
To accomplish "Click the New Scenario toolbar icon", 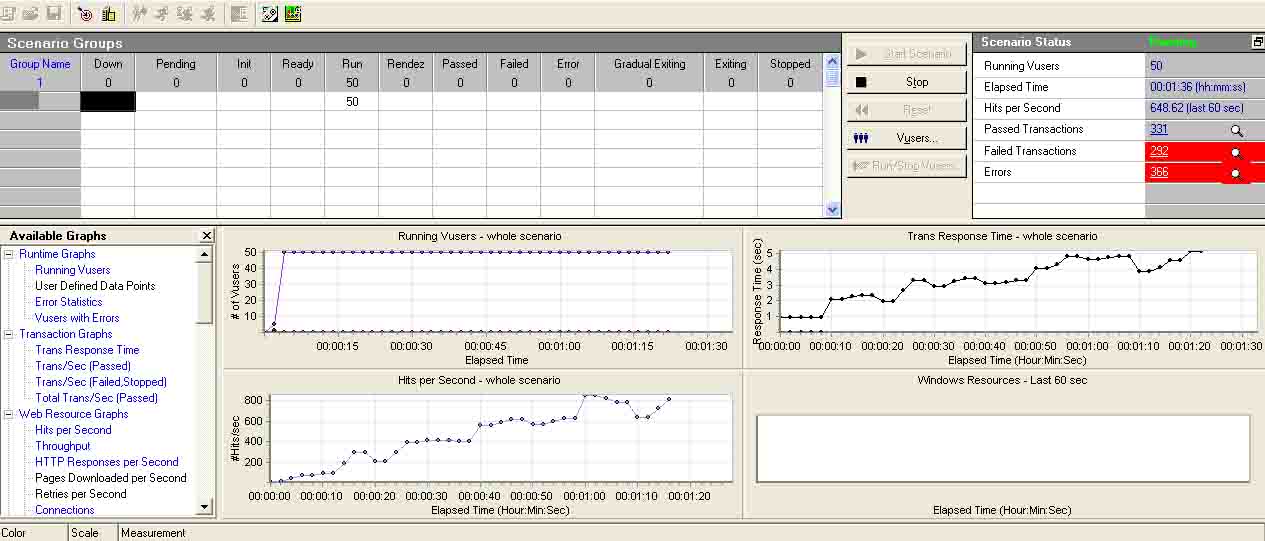I will [9, 14].
